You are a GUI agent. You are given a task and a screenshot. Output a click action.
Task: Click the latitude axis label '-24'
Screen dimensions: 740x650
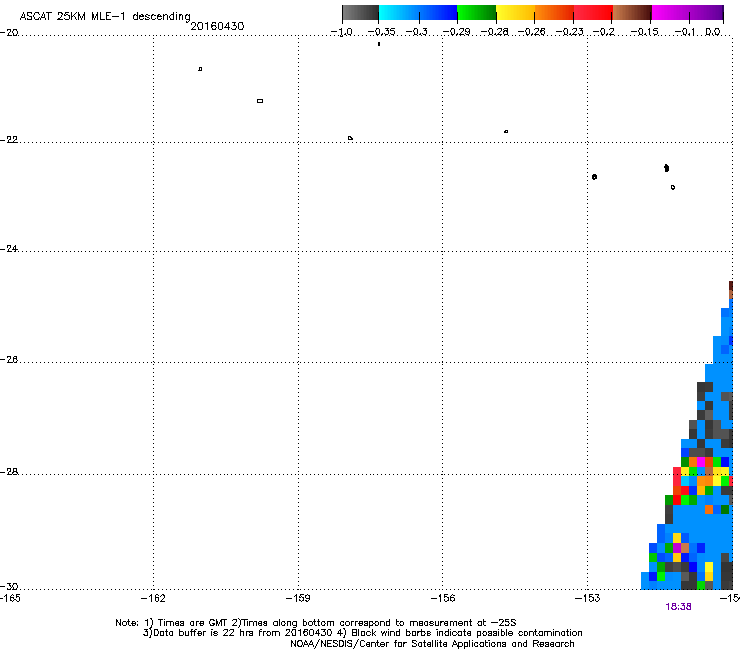coord(9,249)
